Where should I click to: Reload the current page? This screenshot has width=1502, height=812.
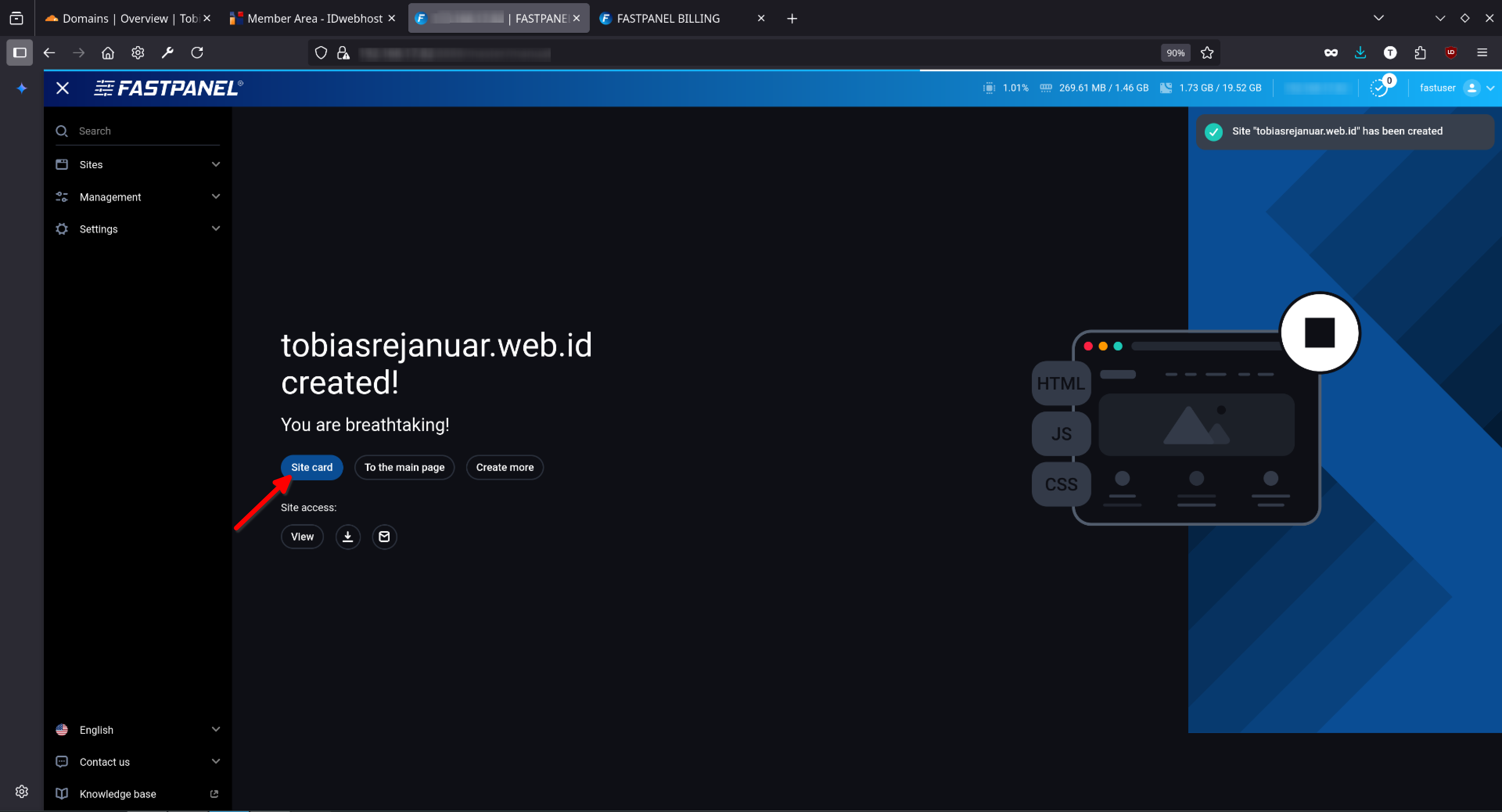(x=197, y=53)
